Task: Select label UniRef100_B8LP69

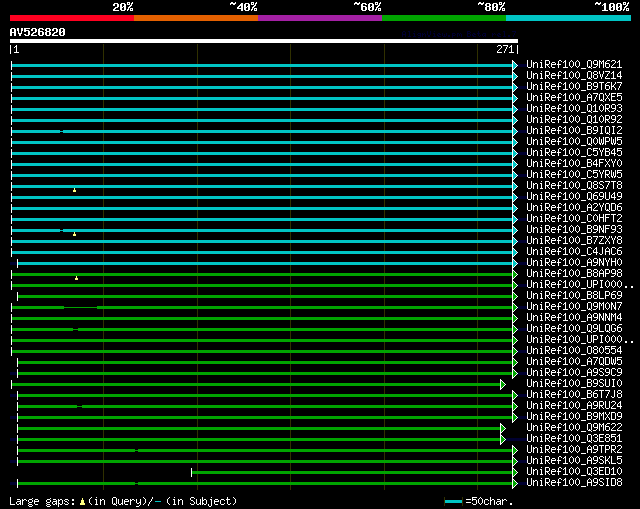Action: (574, 296)
